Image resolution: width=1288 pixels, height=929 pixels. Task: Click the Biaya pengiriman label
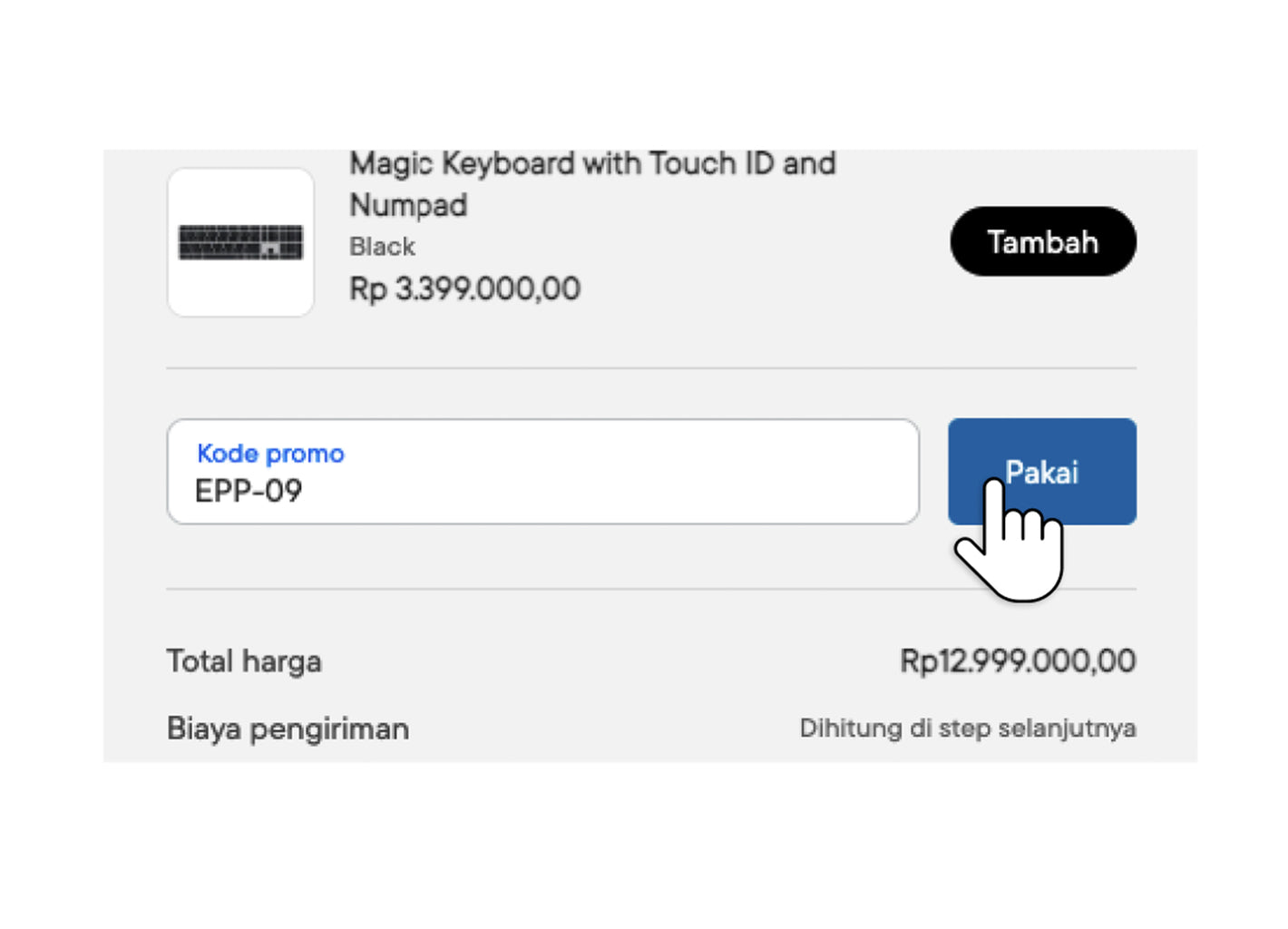pyautogui.click(x=288, y=729)
